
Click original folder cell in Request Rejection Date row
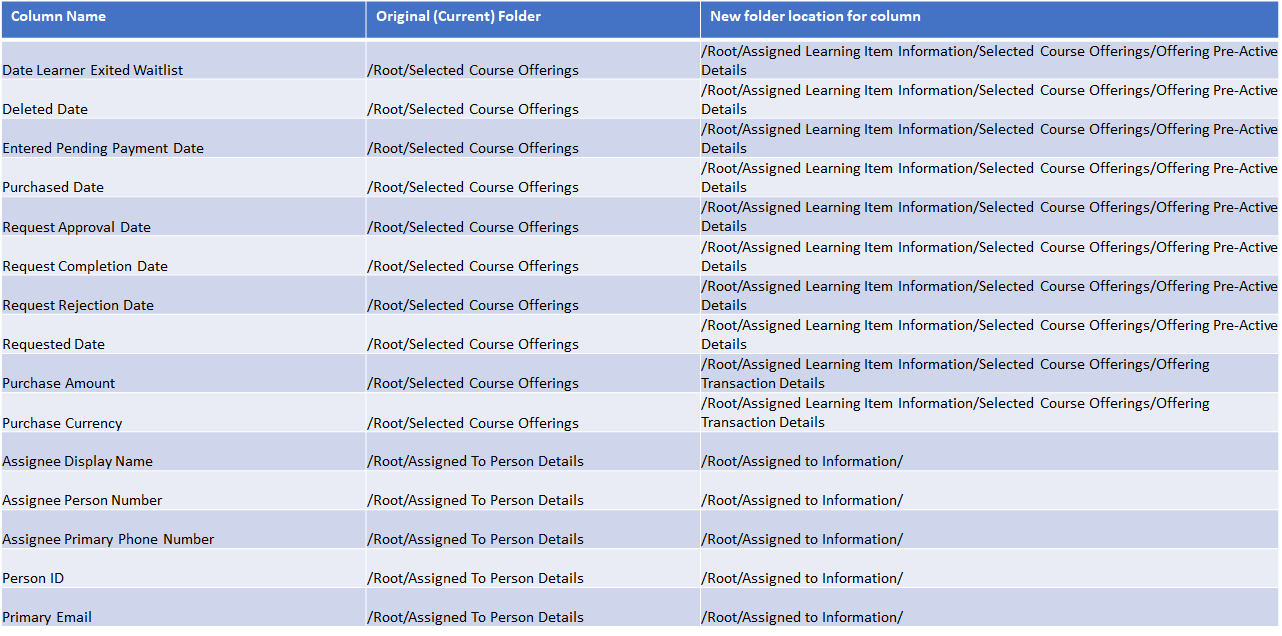click(533, 295)
